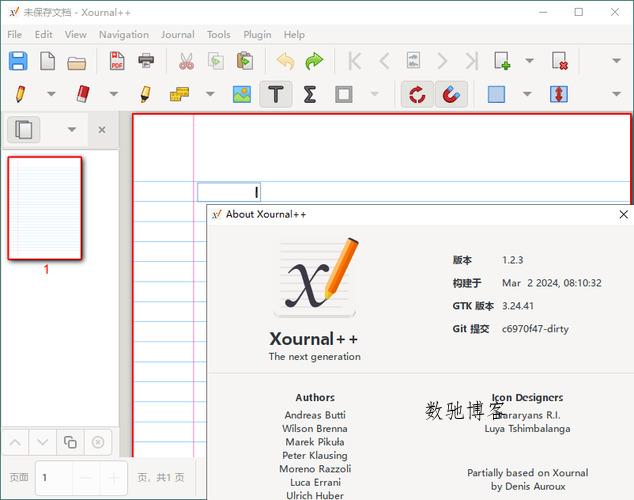The image size is (634, 500).
Task: Cut selection with scissors icon
Action: pos(186,61)
